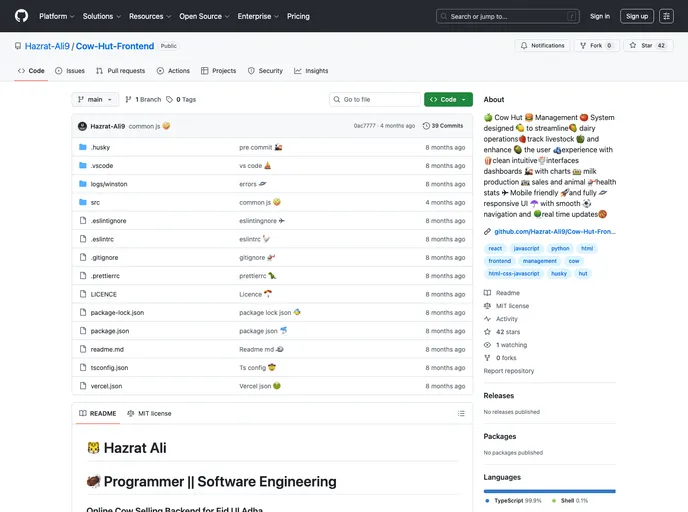
Task: Click the python topic tag
Action: (x=560, y=249)
